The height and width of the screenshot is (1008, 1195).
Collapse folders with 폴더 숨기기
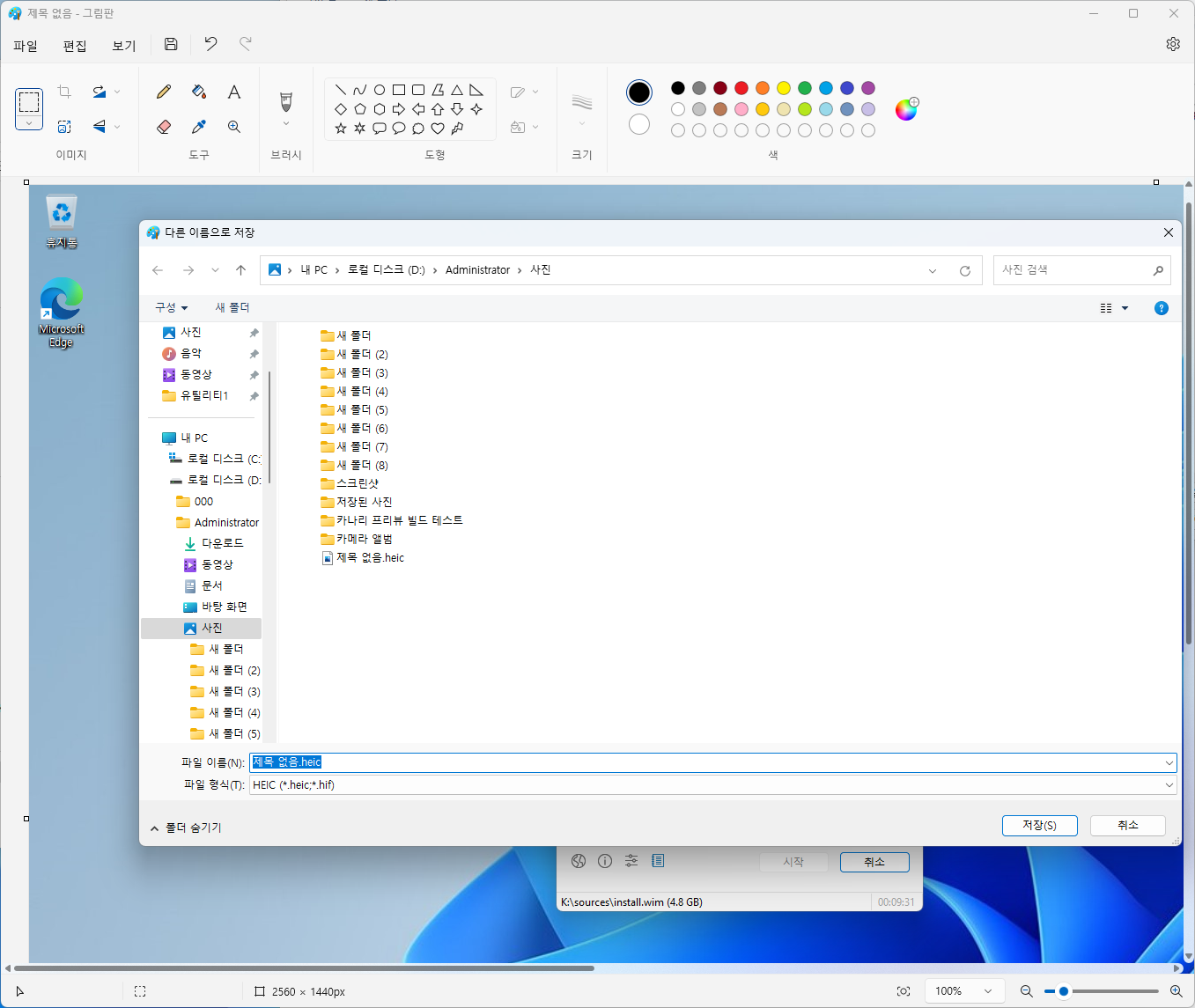186,828
